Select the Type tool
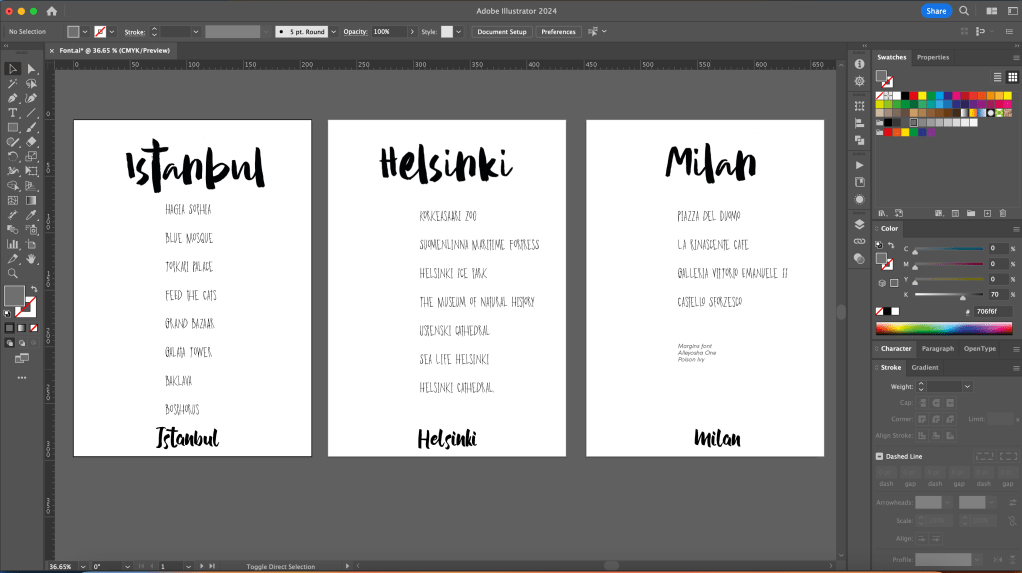 (x=13, y=113)
